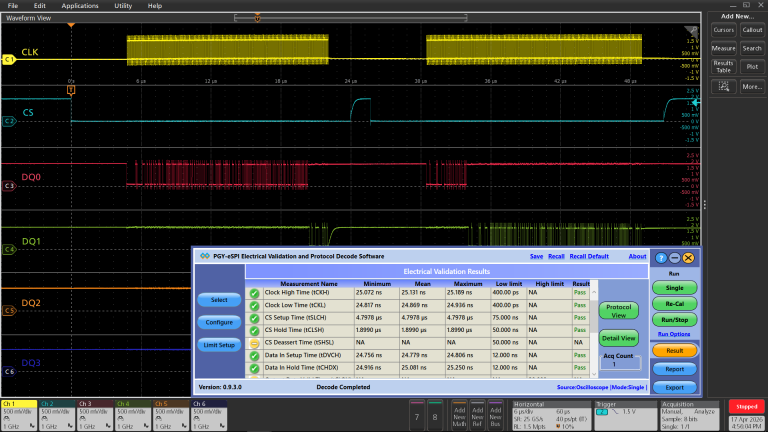Click the results table scroll-down arrow
Image resolution: width=768 pixels, height=432 pixels.
(594, 374)
